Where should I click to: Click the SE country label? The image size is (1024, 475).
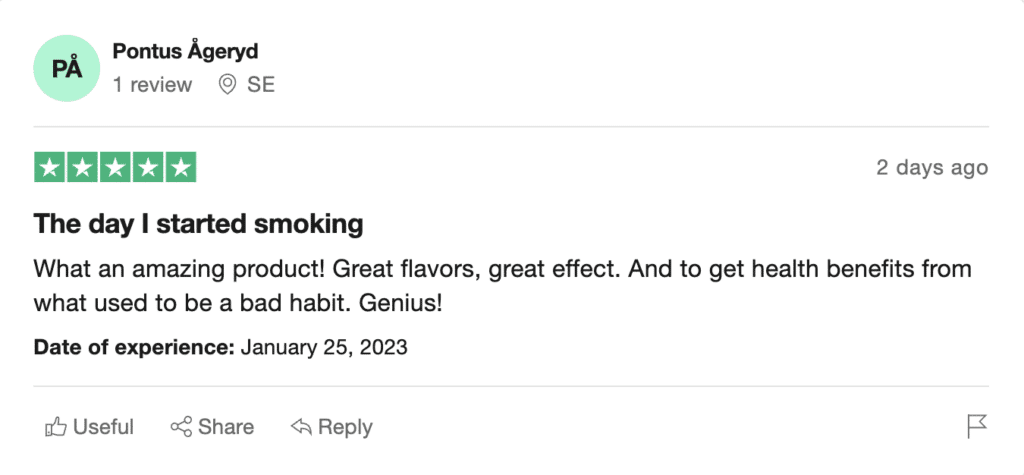point(261,85)
